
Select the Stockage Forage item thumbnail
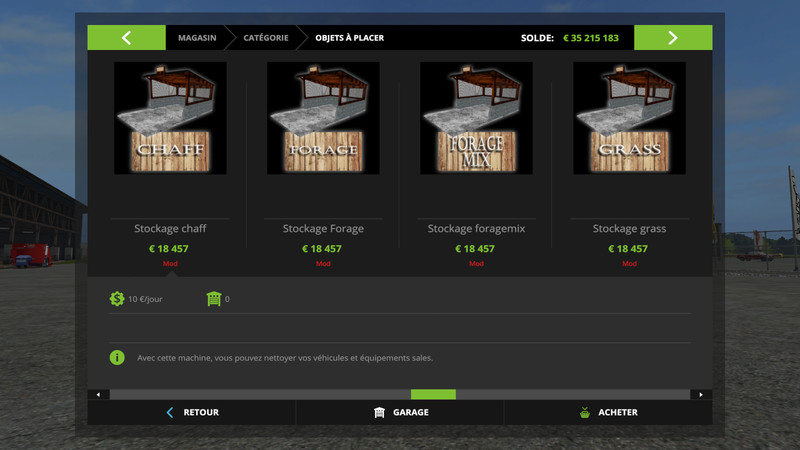[x=323, y=118]
